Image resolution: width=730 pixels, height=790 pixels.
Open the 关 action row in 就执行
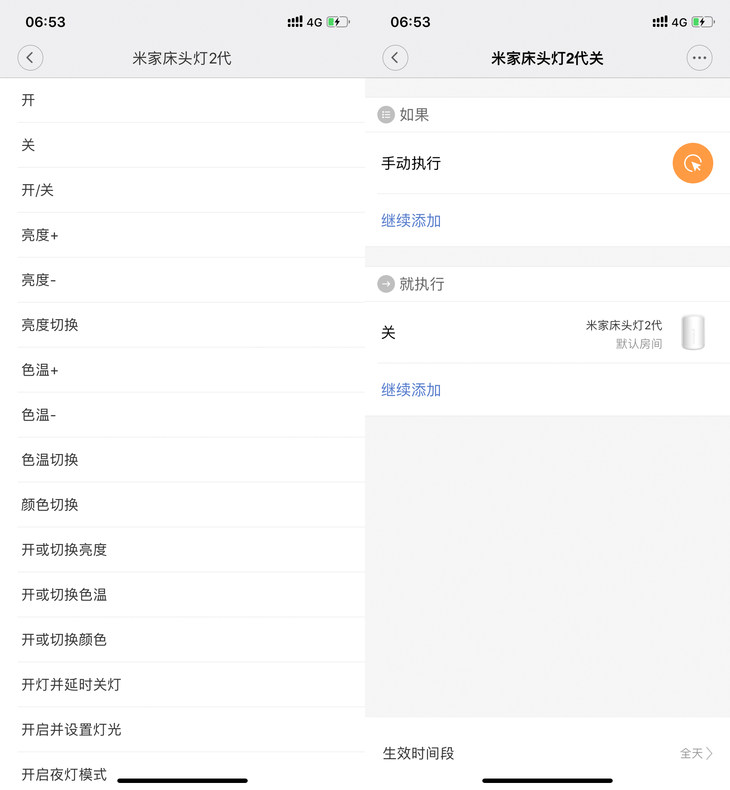click(548, 333)
